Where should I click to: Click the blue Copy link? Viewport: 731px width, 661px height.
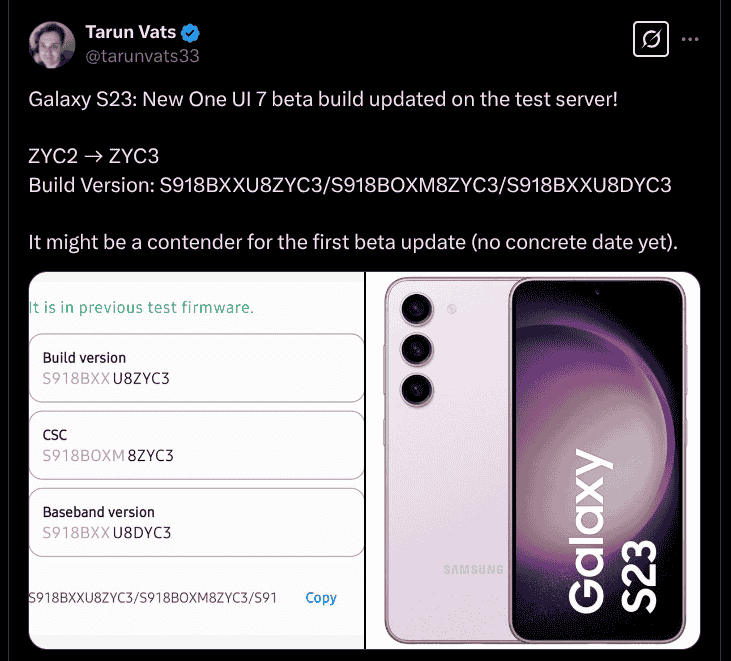[x=321, y=598]
